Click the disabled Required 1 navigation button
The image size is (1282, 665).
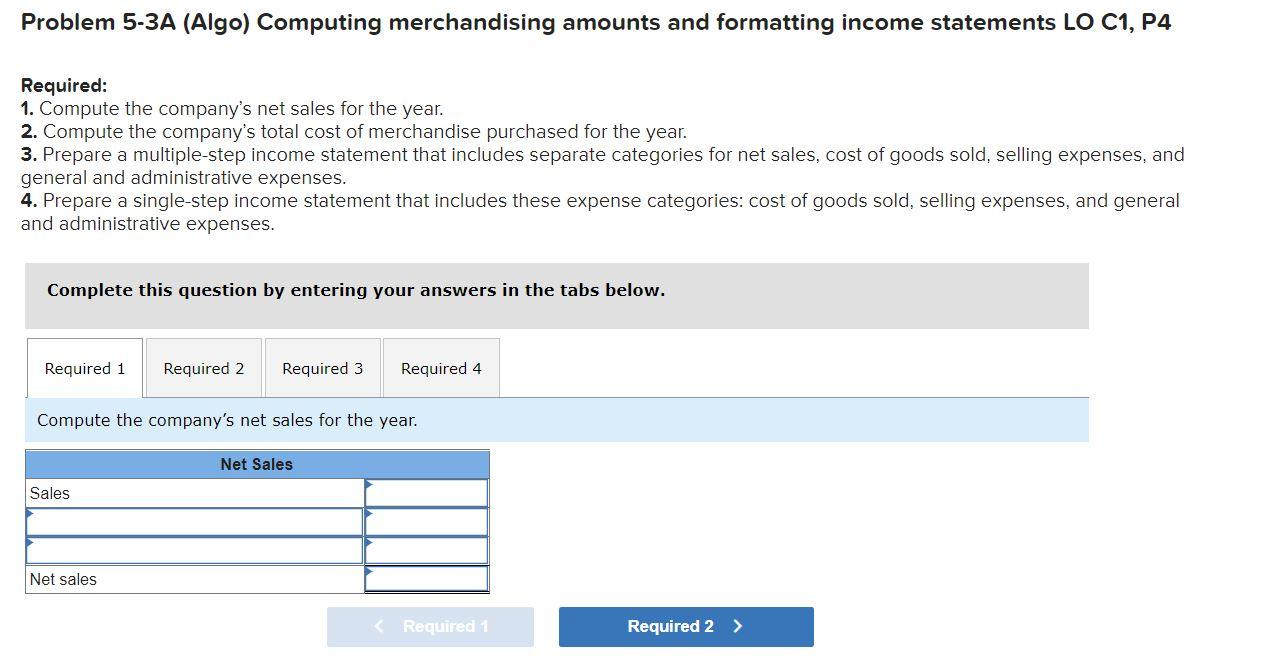pyautogui.click(x=431, y=626)
